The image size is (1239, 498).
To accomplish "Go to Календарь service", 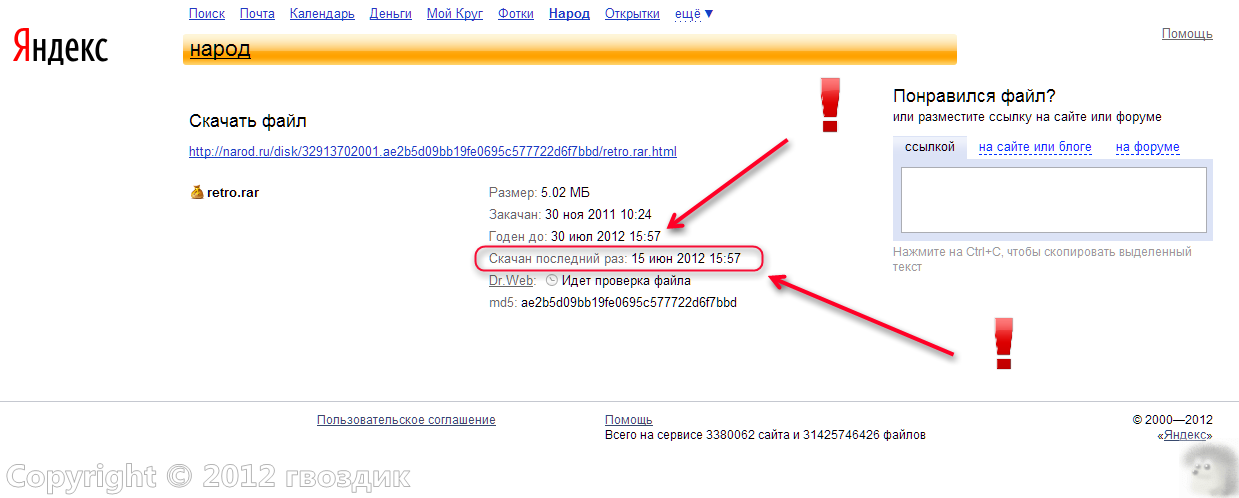I will click(x=322, y=14).
